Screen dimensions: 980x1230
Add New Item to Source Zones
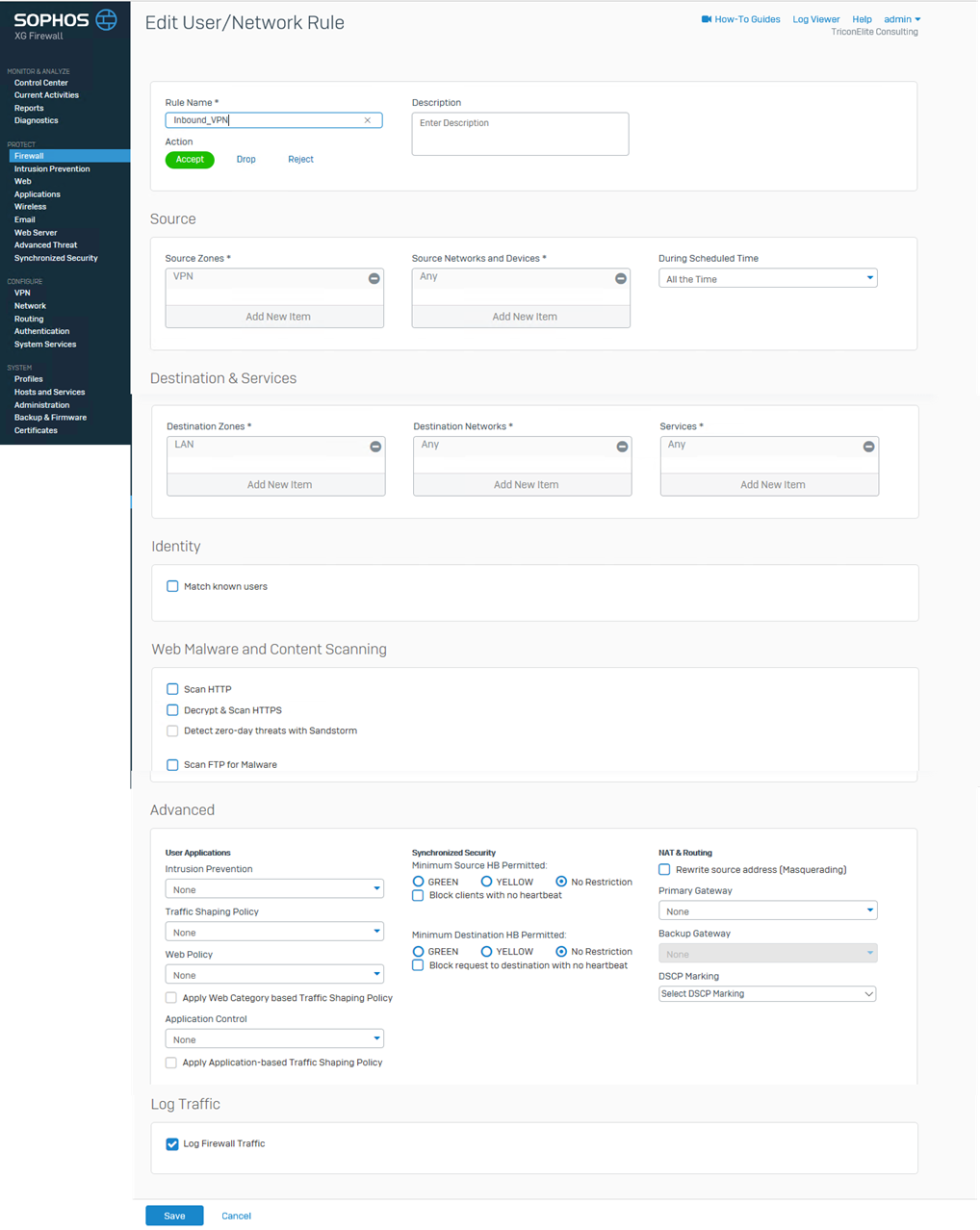pos(274,317)
